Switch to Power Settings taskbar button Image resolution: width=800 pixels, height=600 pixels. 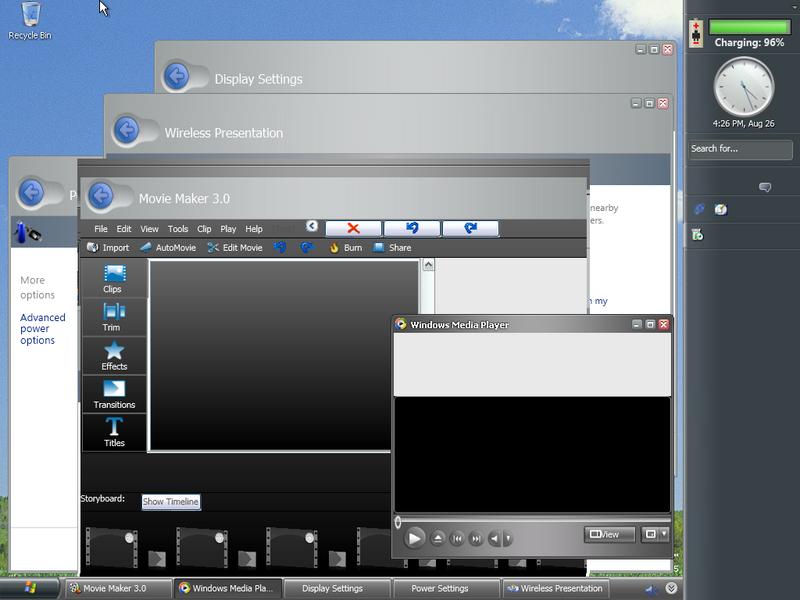tap(445, 588)
